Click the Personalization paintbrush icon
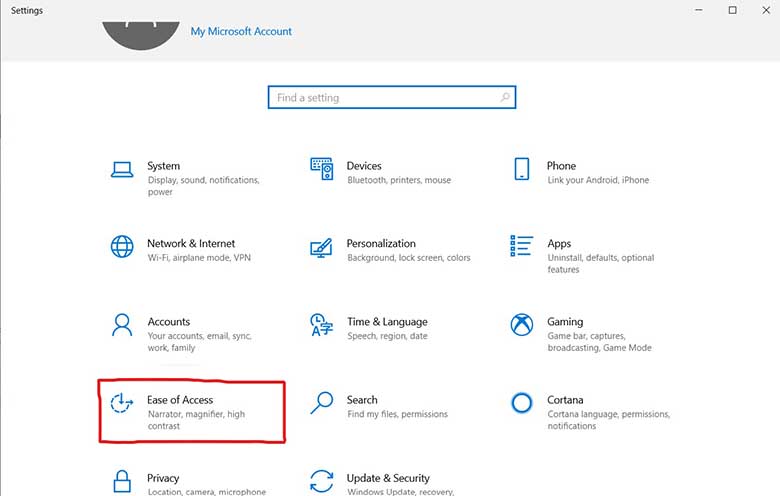The image size is (780, 496). pyautogui.click(x=321, y=247)
